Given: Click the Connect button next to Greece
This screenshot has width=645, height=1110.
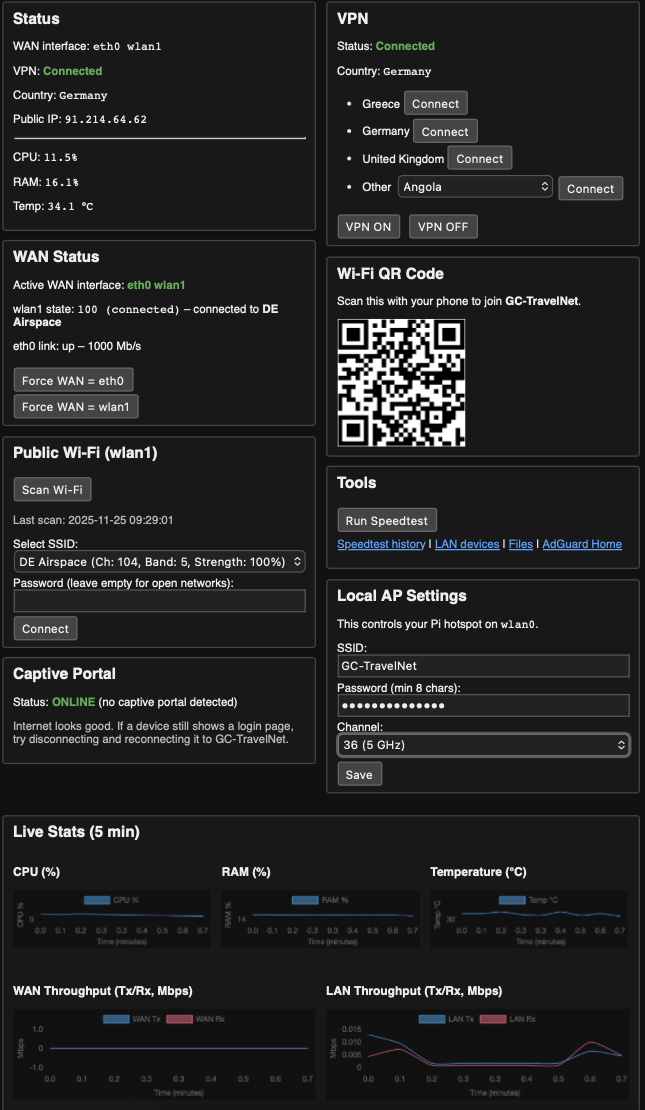Looking at the screenshot, I should 435,104.
